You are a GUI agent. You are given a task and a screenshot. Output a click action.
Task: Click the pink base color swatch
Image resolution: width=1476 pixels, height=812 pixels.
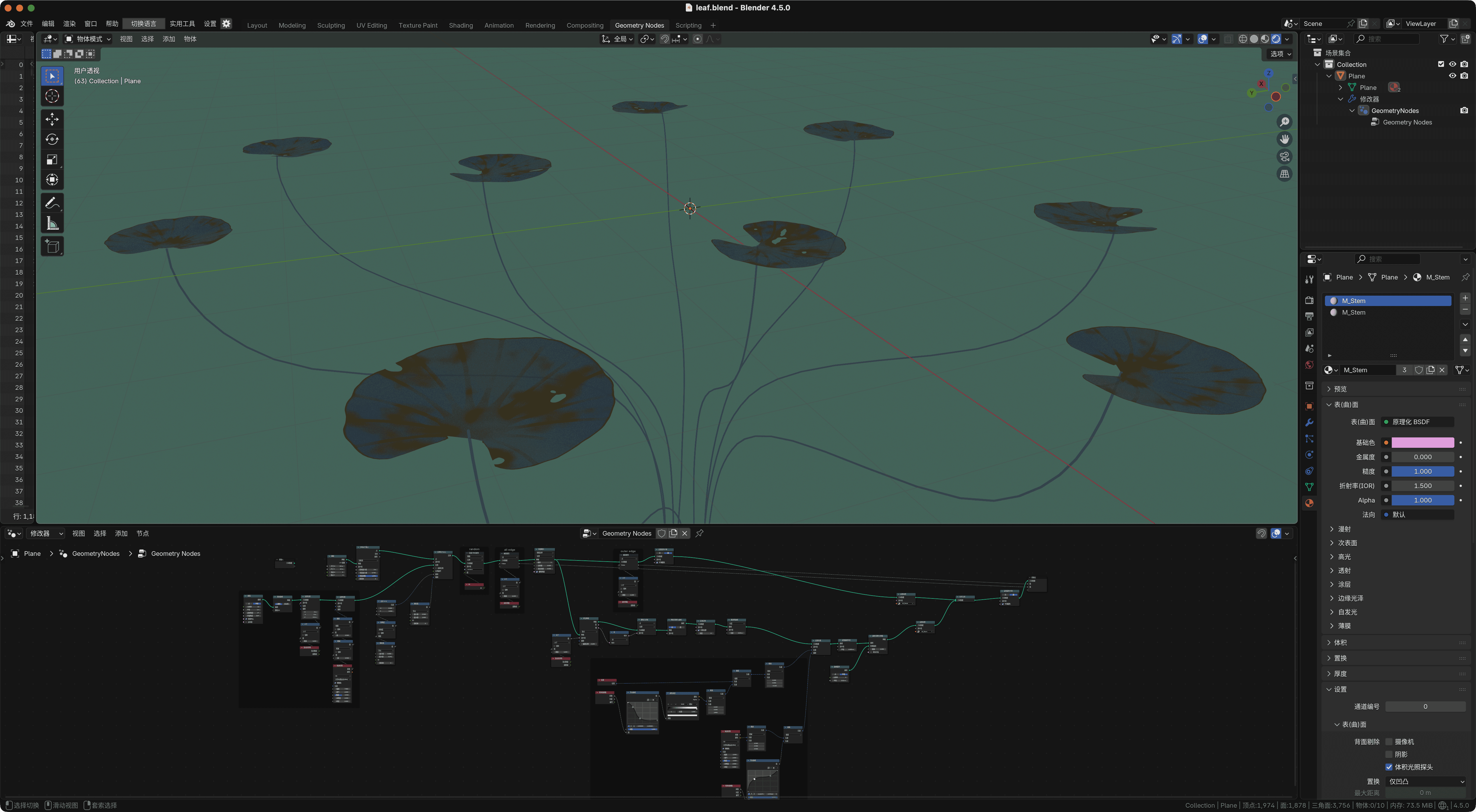(x=1422, y=443)
